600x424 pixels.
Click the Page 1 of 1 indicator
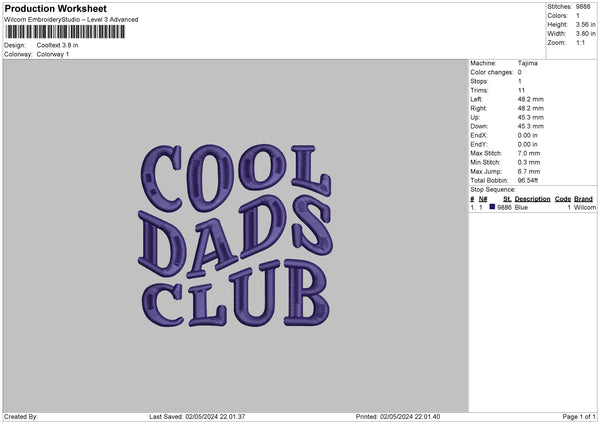pyautogui.click(x=579, y=417)
